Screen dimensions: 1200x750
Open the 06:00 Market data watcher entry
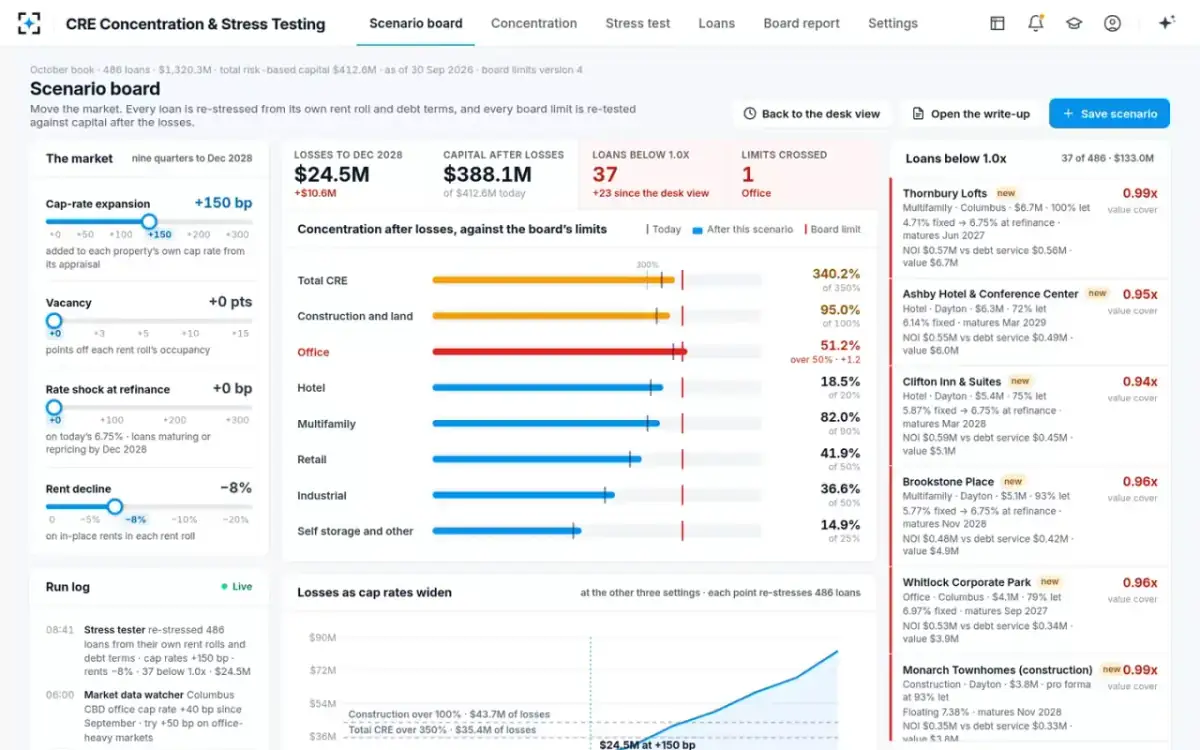click(x=149, y=716)
